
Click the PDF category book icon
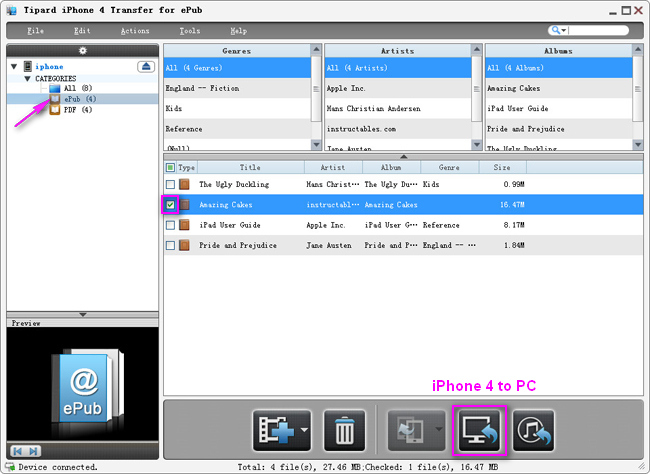click(55, 109)
